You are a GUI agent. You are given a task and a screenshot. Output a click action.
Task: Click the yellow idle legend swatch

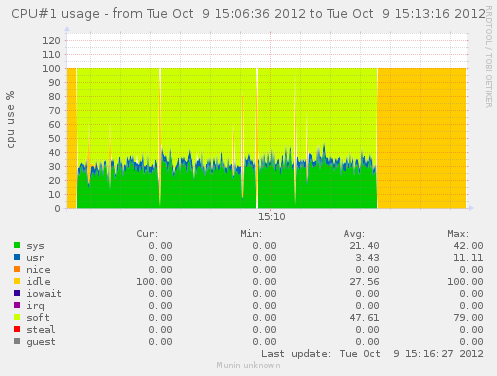point(17,281)
